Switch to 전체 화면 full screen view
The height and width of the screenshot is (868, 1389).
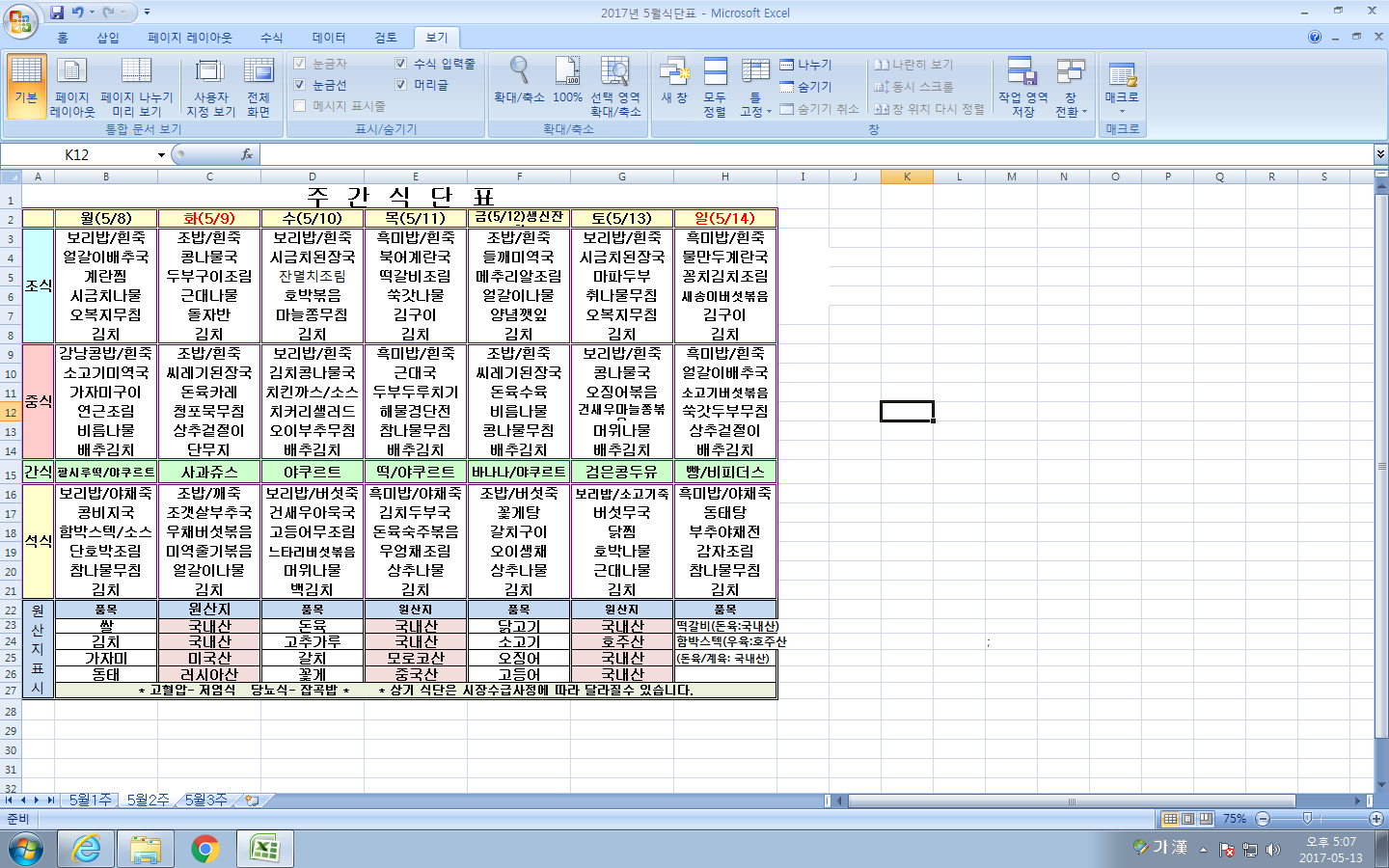coord(259,86)
